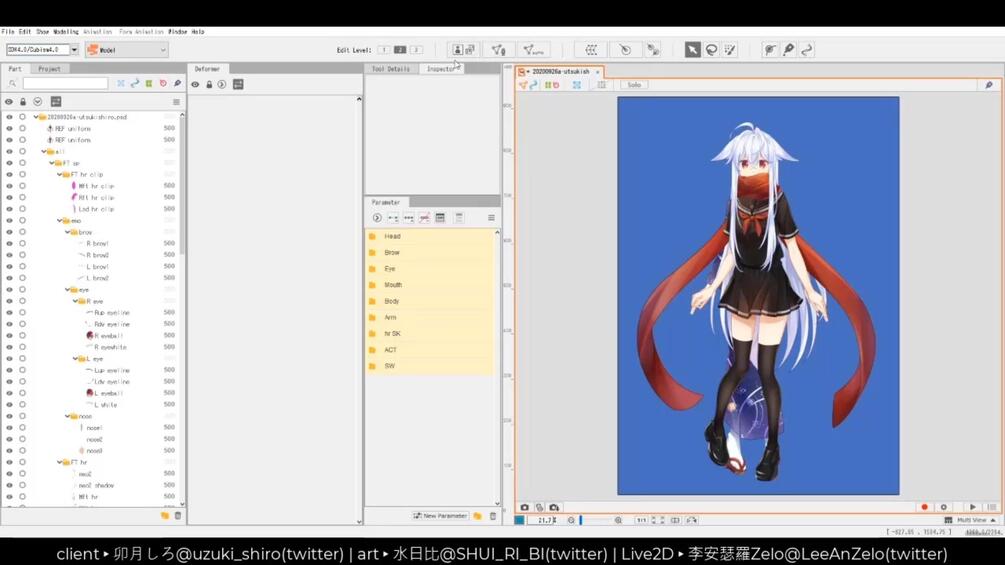This screenshot has height=565, width=1005.
Task: Click the Create New Parameter Group folder icon
Action: (x=478, y=516)
